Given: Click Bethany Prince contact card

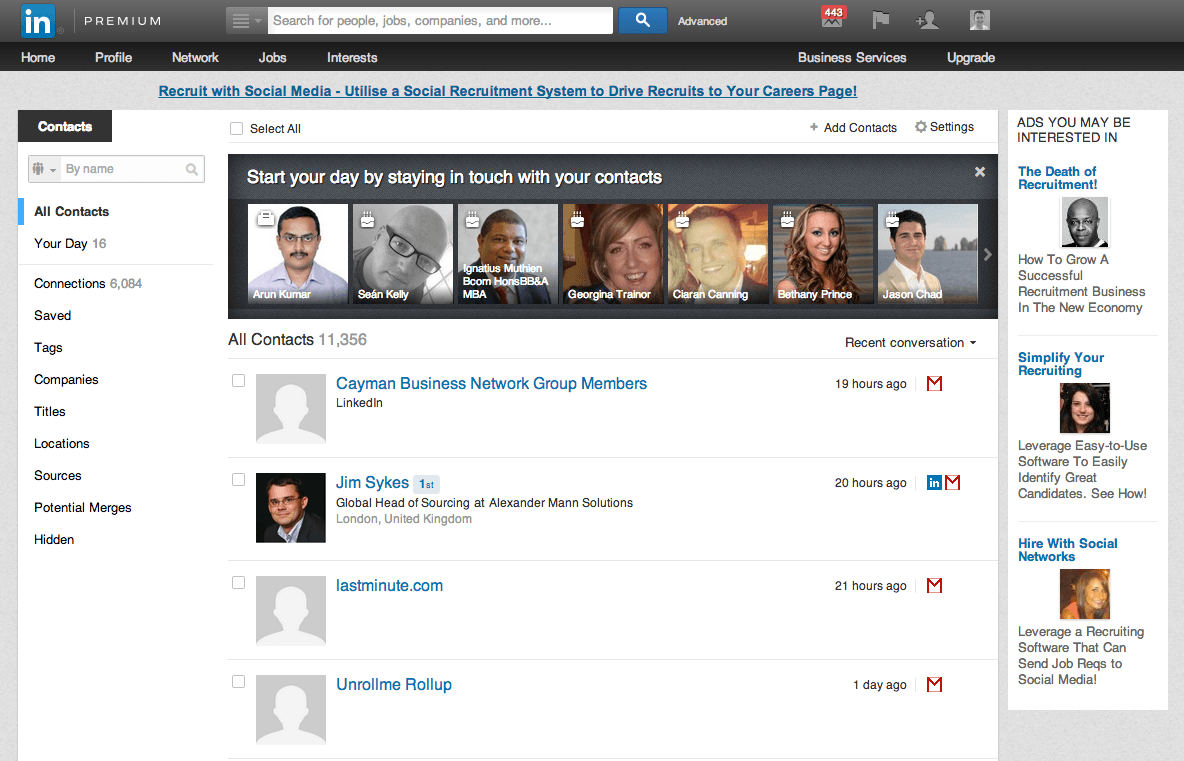Looking at the screenshot, I should click(x=822, y=254).
